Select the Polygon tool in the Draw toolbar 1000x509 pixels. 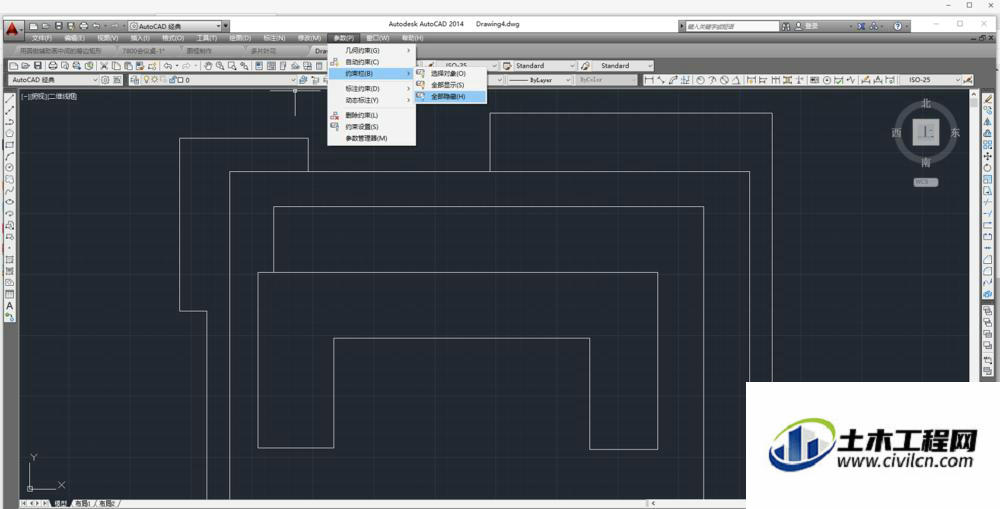10,133
